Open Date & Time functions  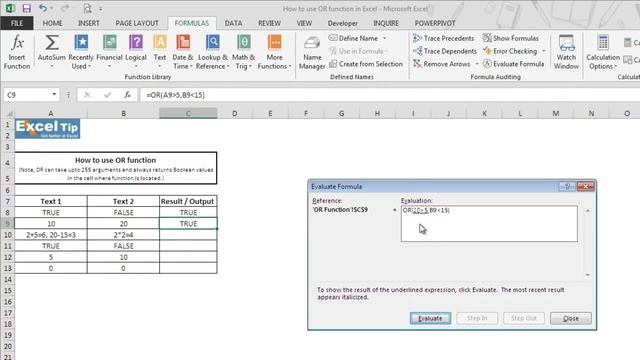pyautogui.click(x=183, y=52)
